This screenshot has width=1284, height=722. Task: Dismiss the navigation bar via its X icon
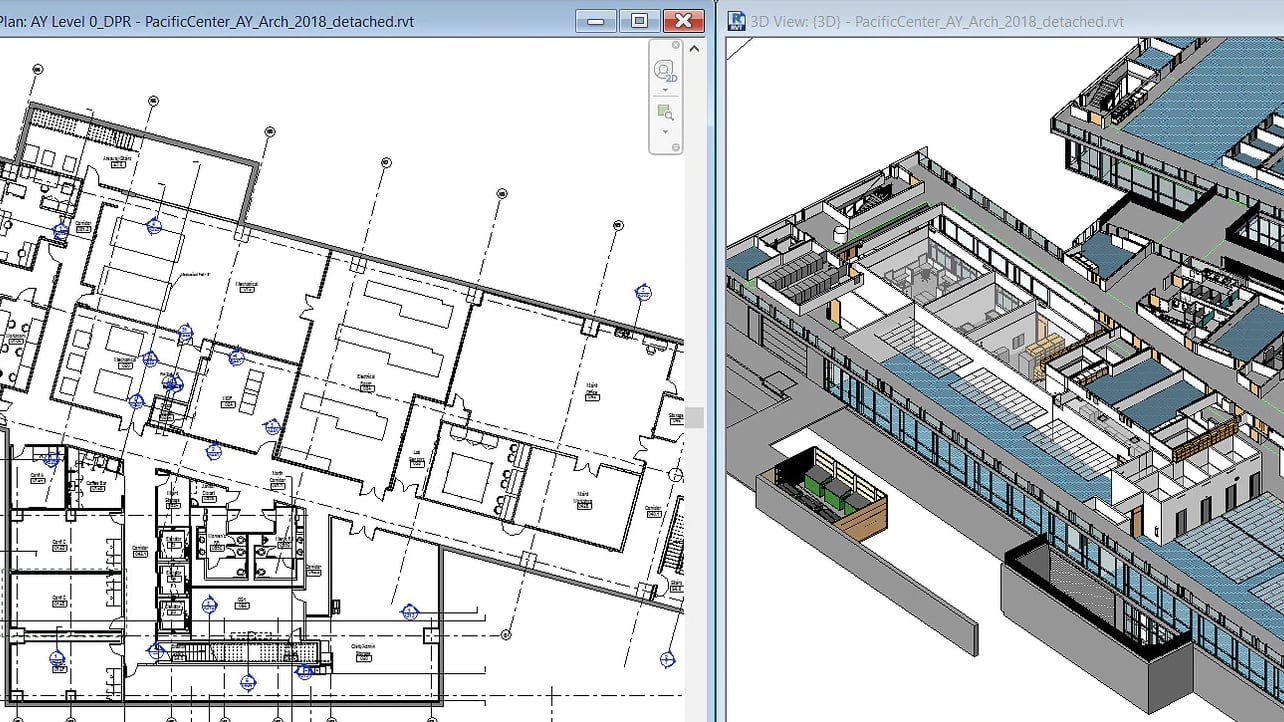coord(675,45)
